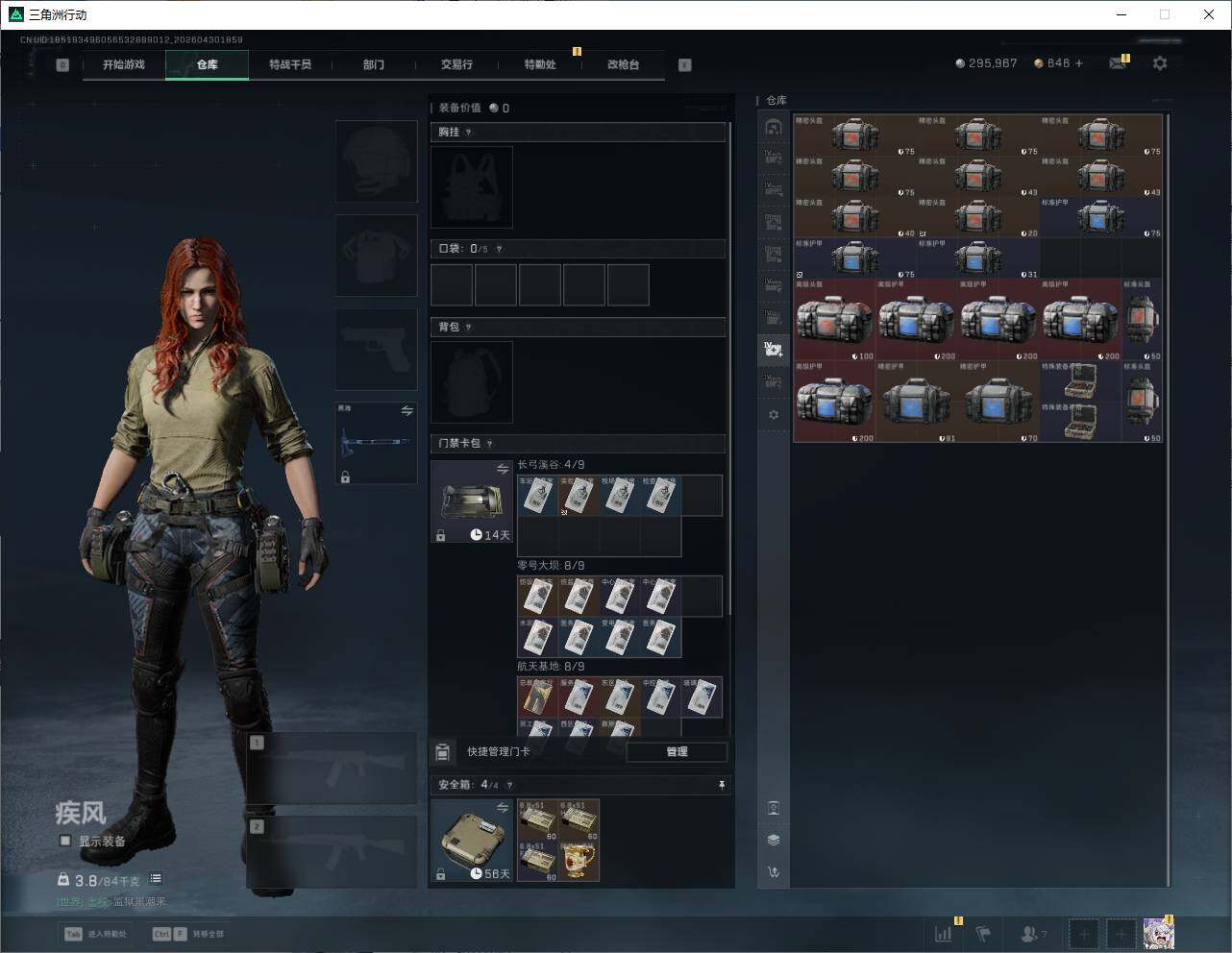Screen dimensions: 1232x953
Task: Select the gold key card under 航天基地
Action: (x=538, y=697)
